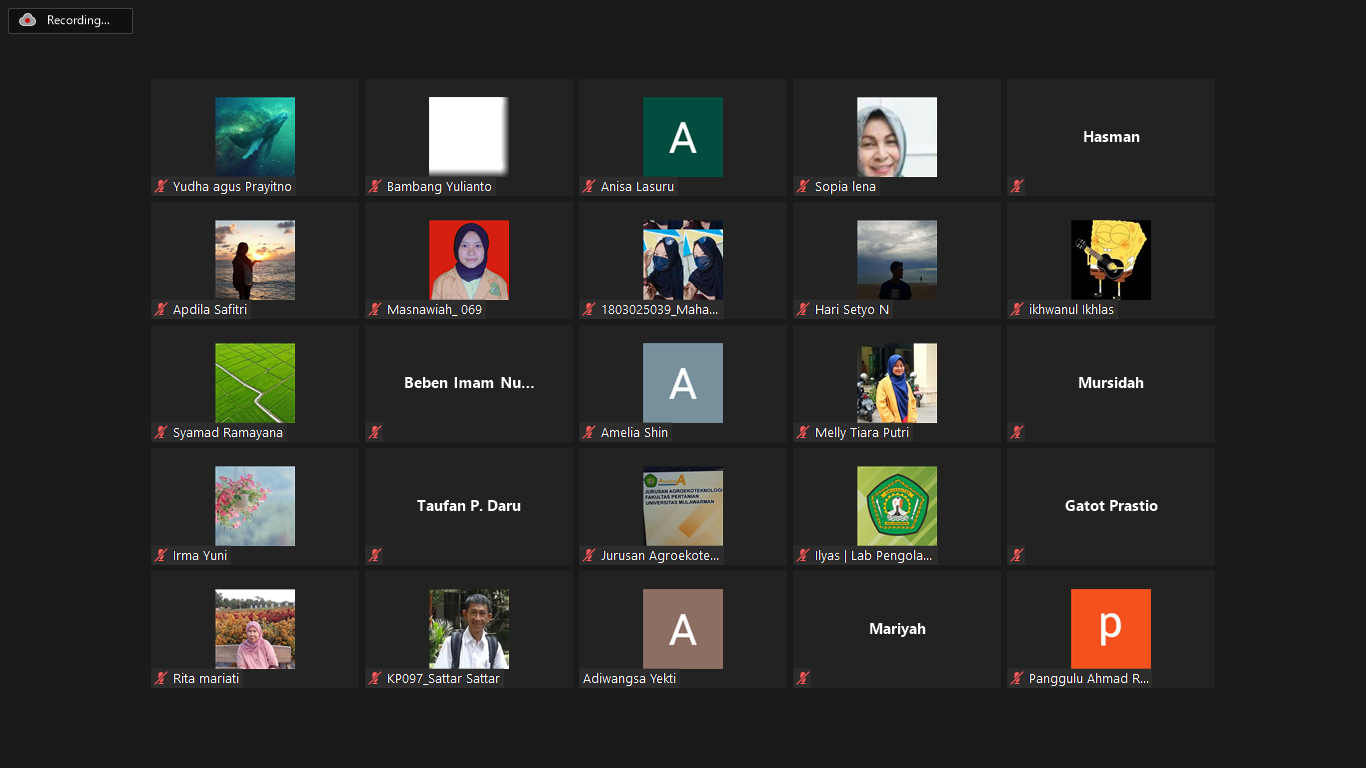Select the 1803025039_Maha... profile photo
This screenshot has height=768, width=1366.
click(683, 260)
